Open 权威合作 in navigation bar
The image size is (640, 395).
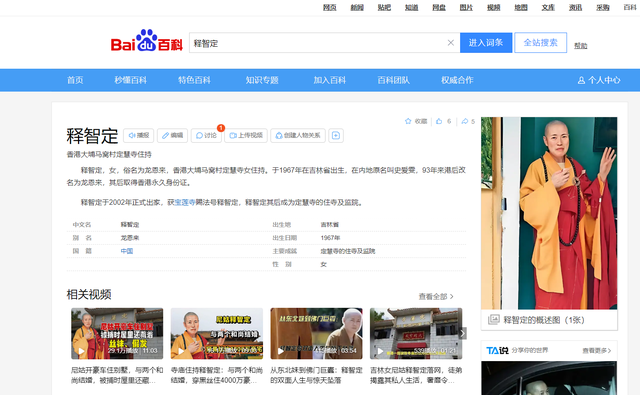457,80
